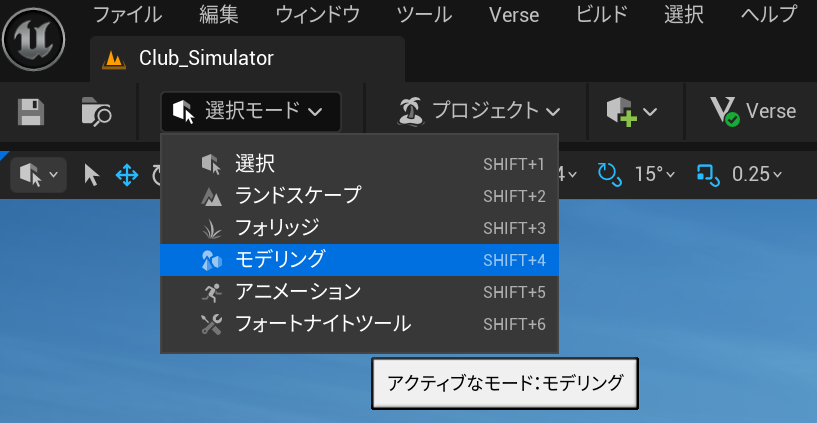Toggle rotation snap icon beside 15°

click(x=609, y=174)
